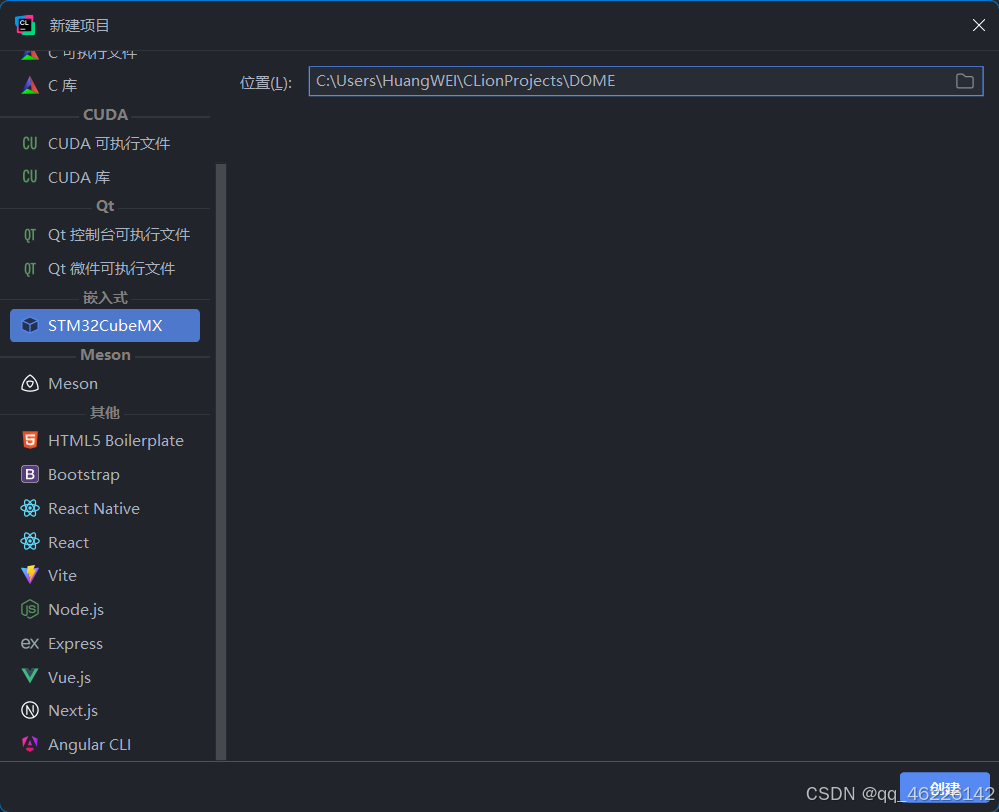Close the 新建项目 dialog
The height and width of the screenshot is (812, 999).
979,25
